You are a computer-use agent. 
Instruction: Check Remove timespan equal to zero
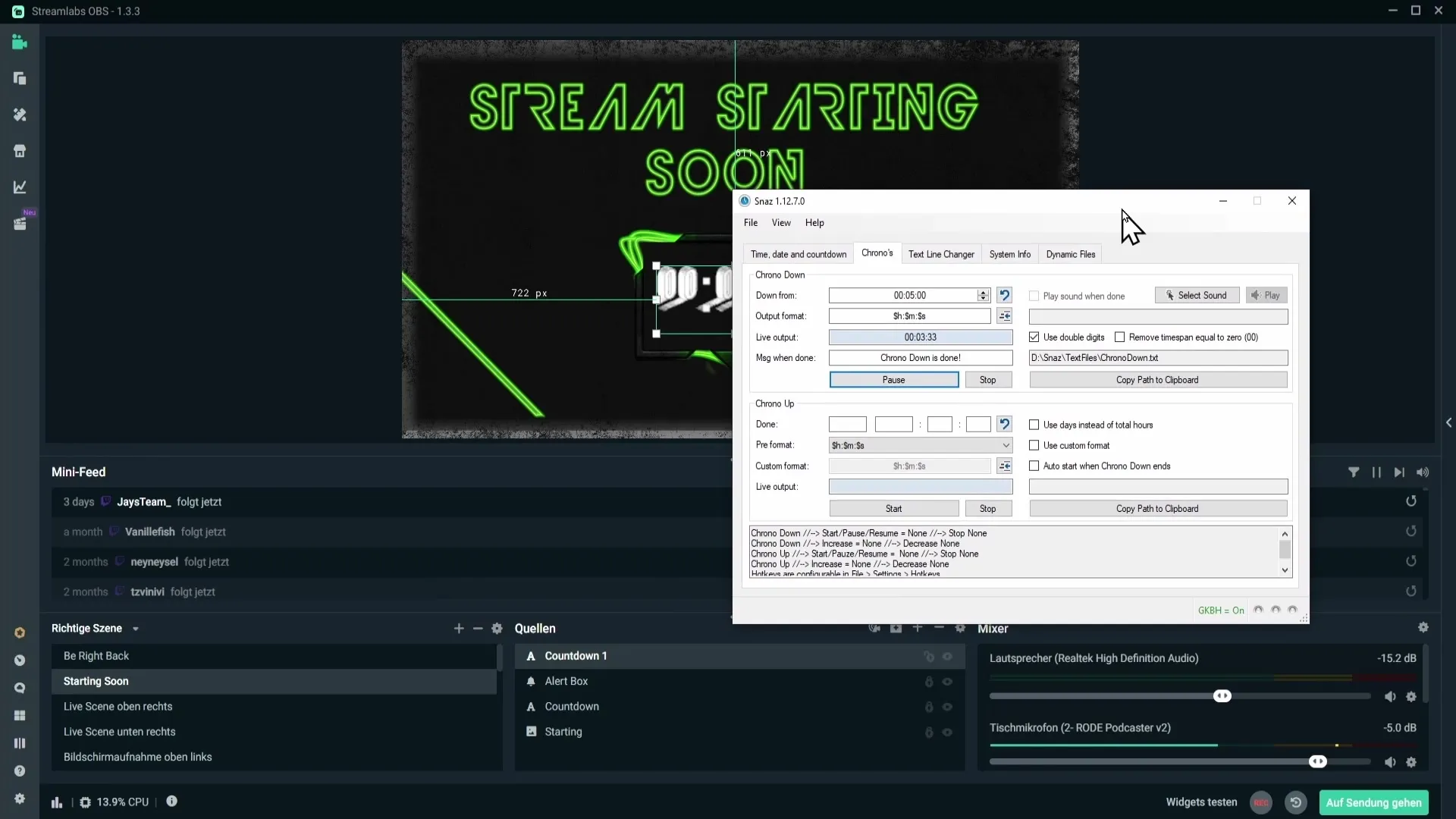[1119, 337]
